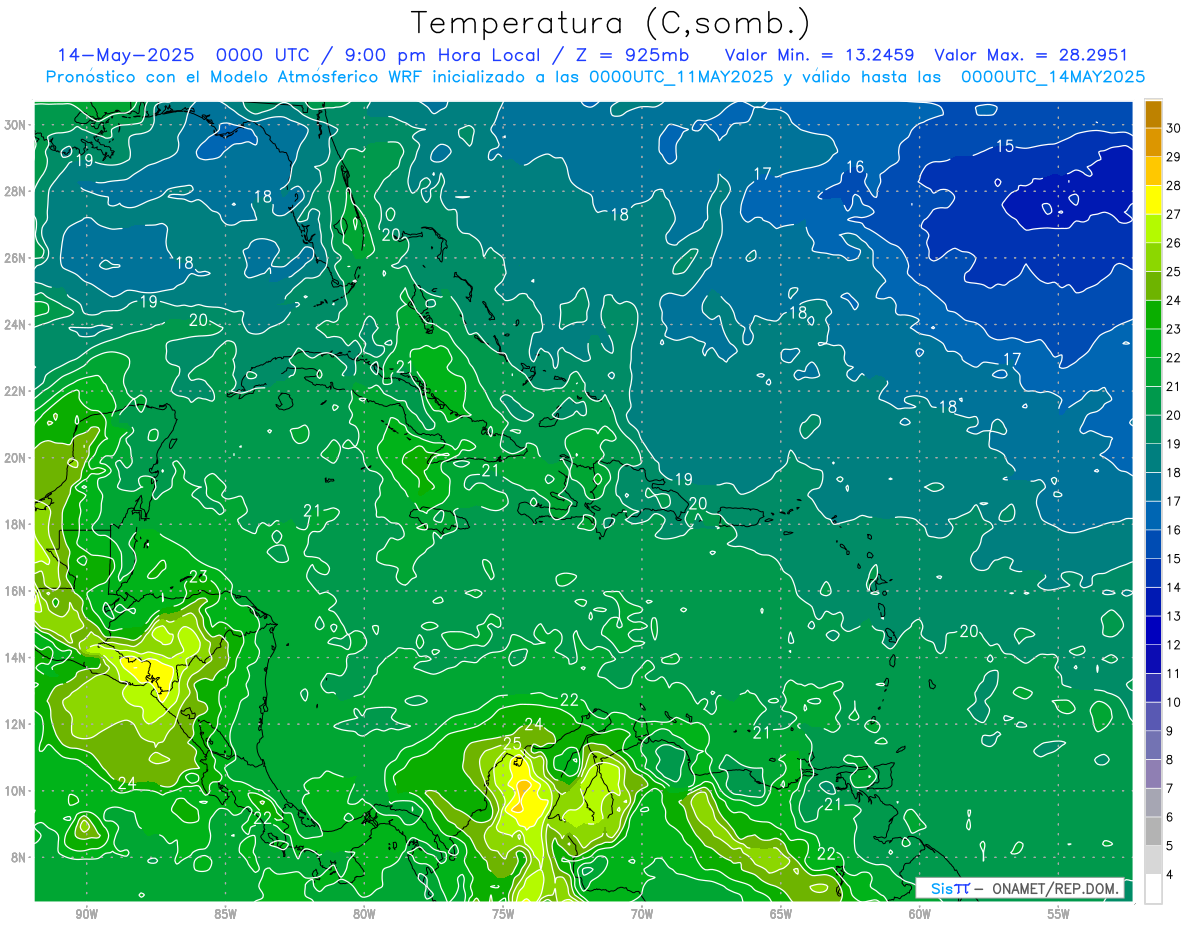Click the '9:00 pm Hora Local' text
Image resolution: width=1200 pixels, height=927 pixels.
coord(441,55)
